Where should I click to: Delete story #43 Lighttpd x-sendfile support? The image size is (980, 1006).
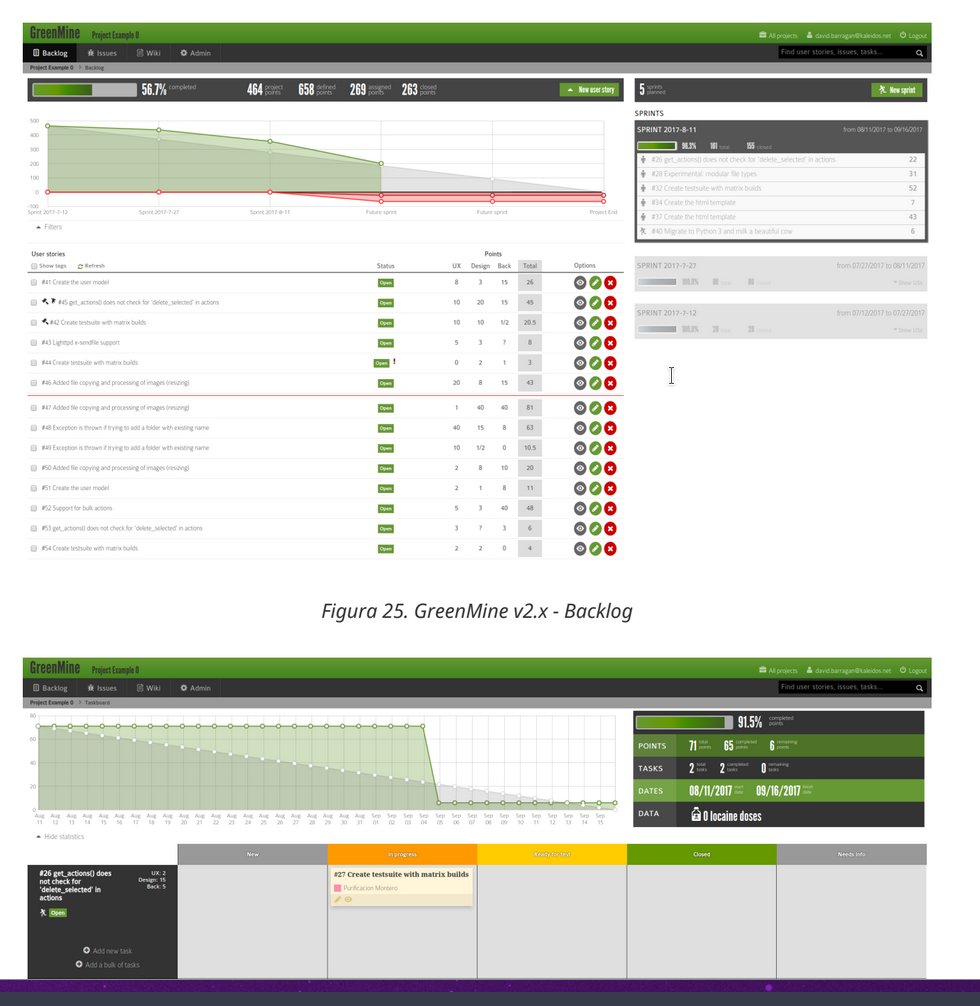[x=610, y=343]
